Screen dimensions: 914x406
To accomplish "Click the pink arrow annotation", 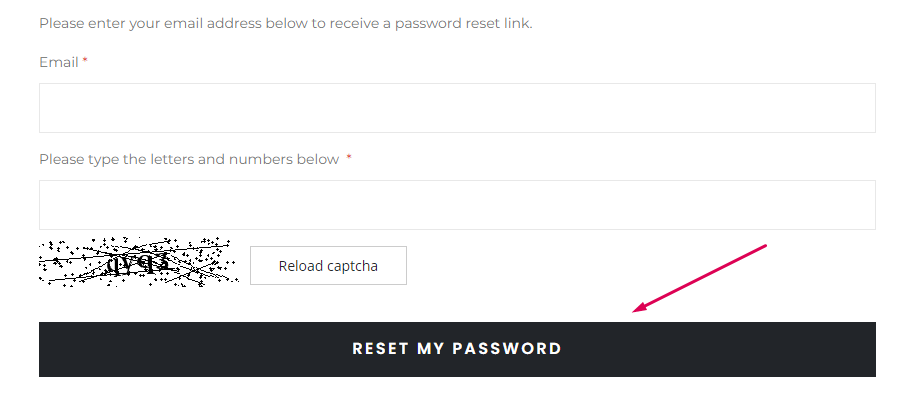I will (x=699, y=278).
